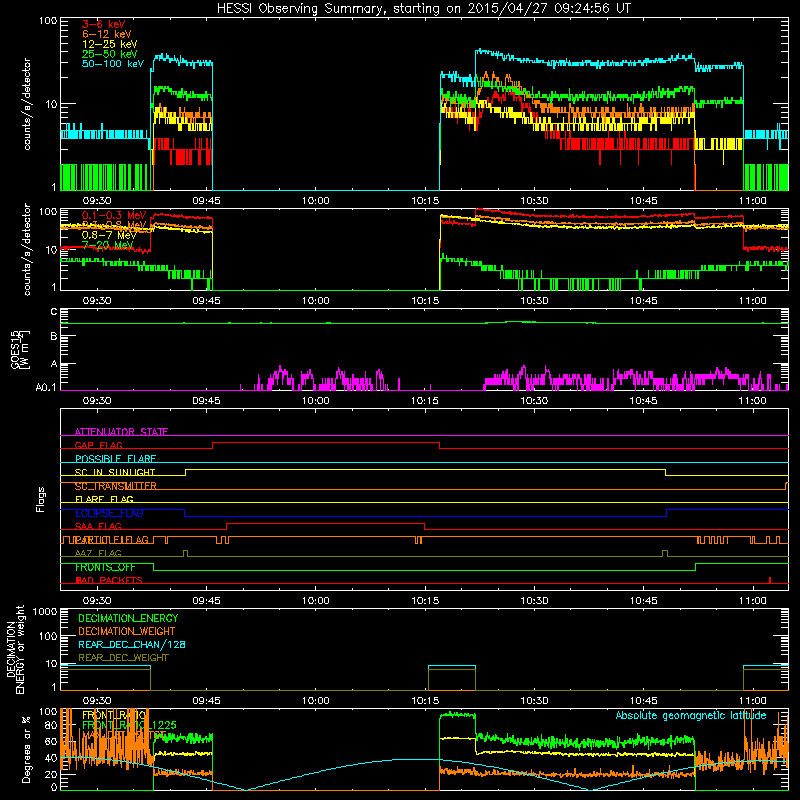Click the 11:00 tick under the decimation panel
The image size is (800, 800).
point(753,701)
